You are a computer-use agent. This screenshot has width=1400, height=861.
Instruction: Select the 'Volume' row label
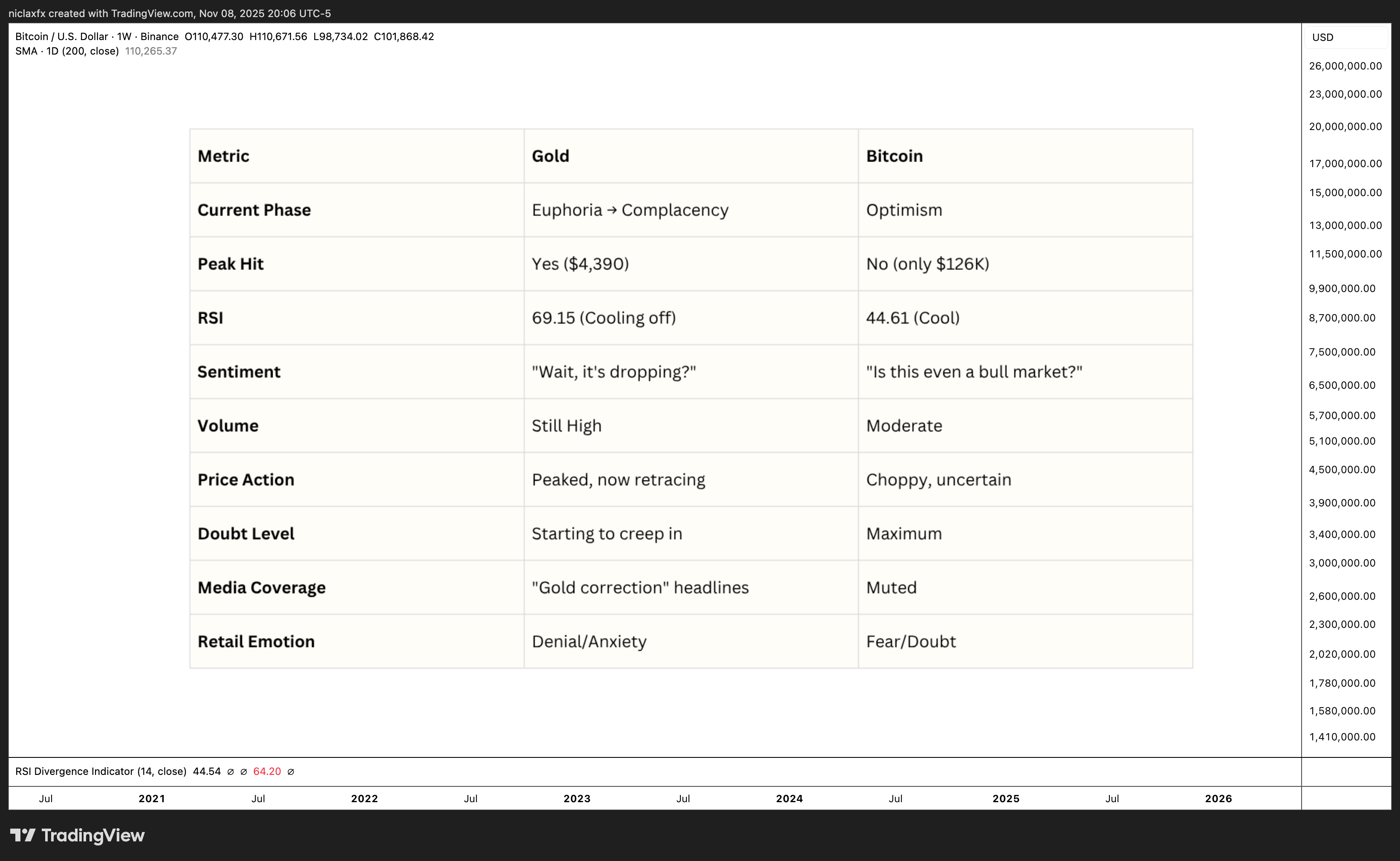pos(228,426)
